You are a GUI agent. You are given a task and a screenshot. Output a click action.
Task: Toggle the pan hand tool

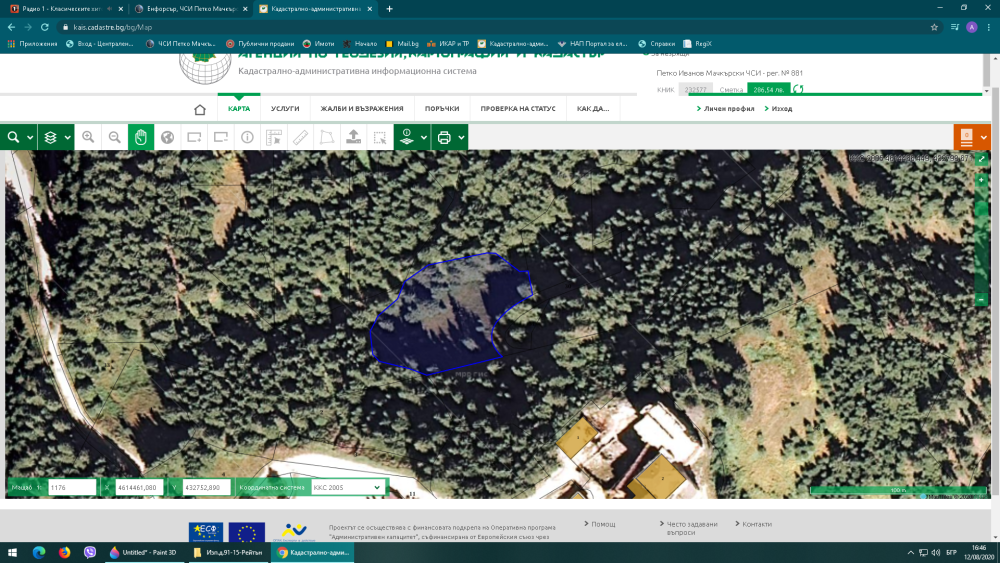coord(141,137)
